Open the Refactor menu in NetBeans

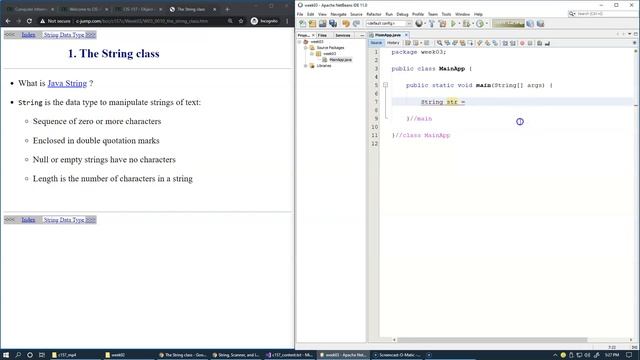[x=373, y=14]
